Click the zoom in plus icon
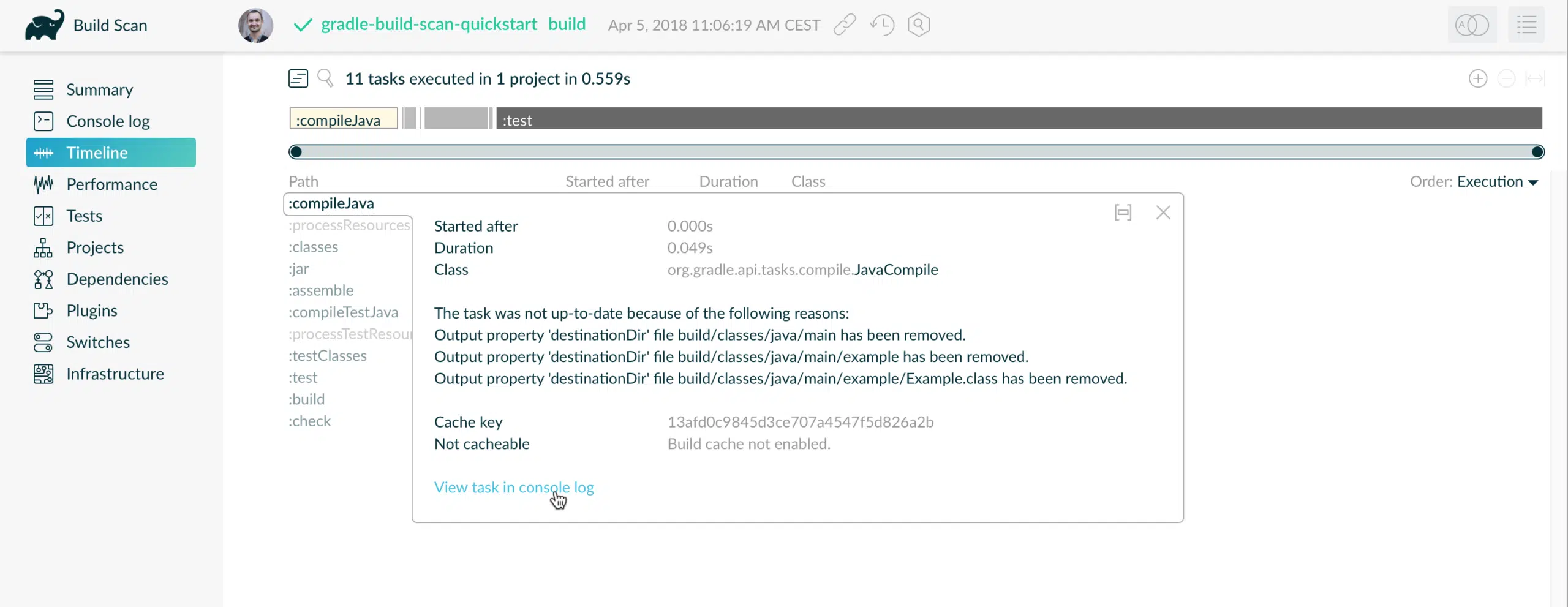Viewport: 1568px width, 607px height. click(1477, 78)
